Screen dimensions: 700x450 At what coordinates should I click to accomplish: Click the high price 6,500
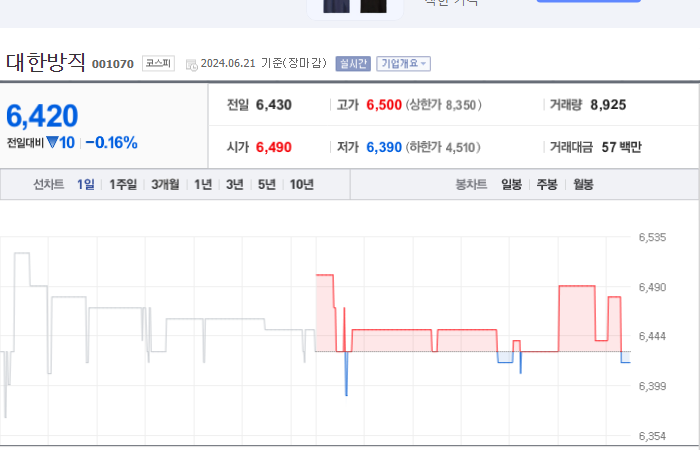coord(384,105)
